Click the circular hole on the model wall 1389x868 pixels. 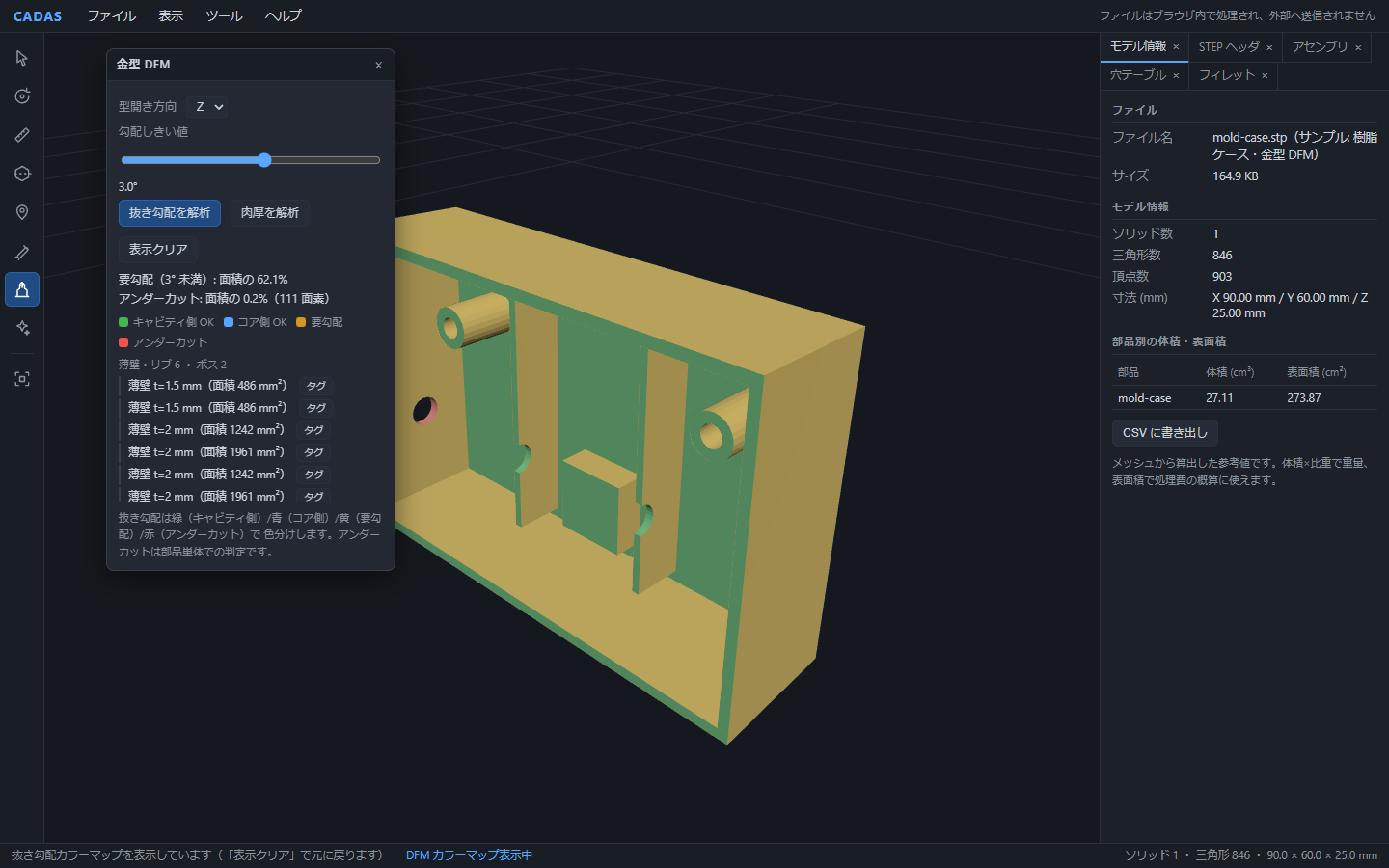425,411
